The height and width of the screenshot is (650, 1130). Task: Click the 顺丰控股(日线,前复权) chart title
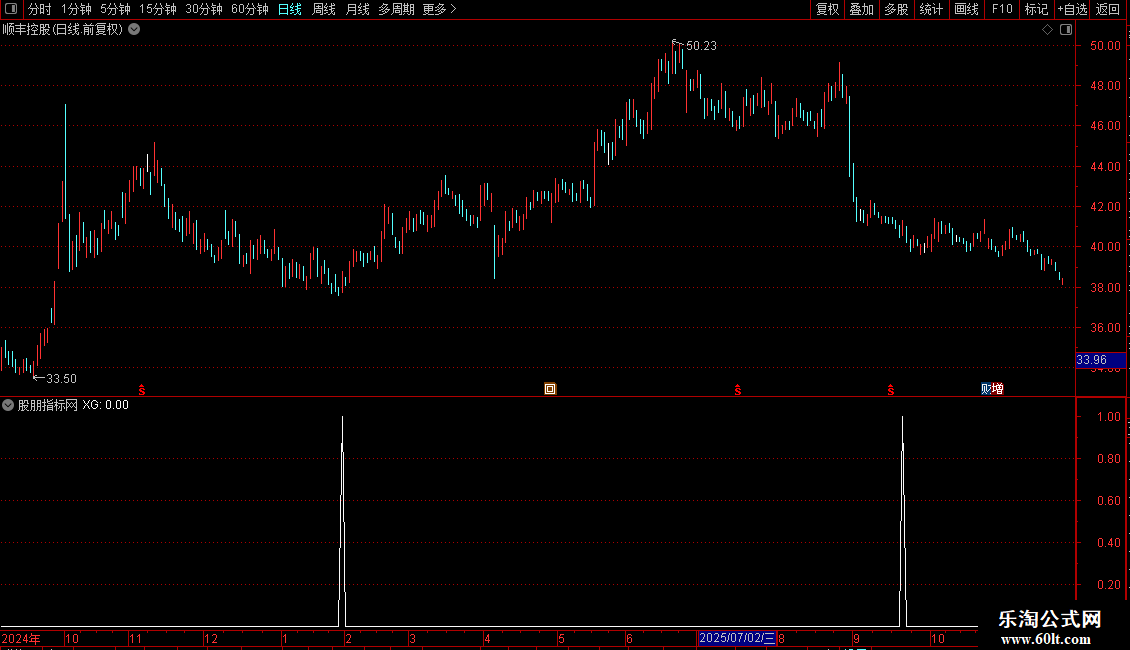63,30
